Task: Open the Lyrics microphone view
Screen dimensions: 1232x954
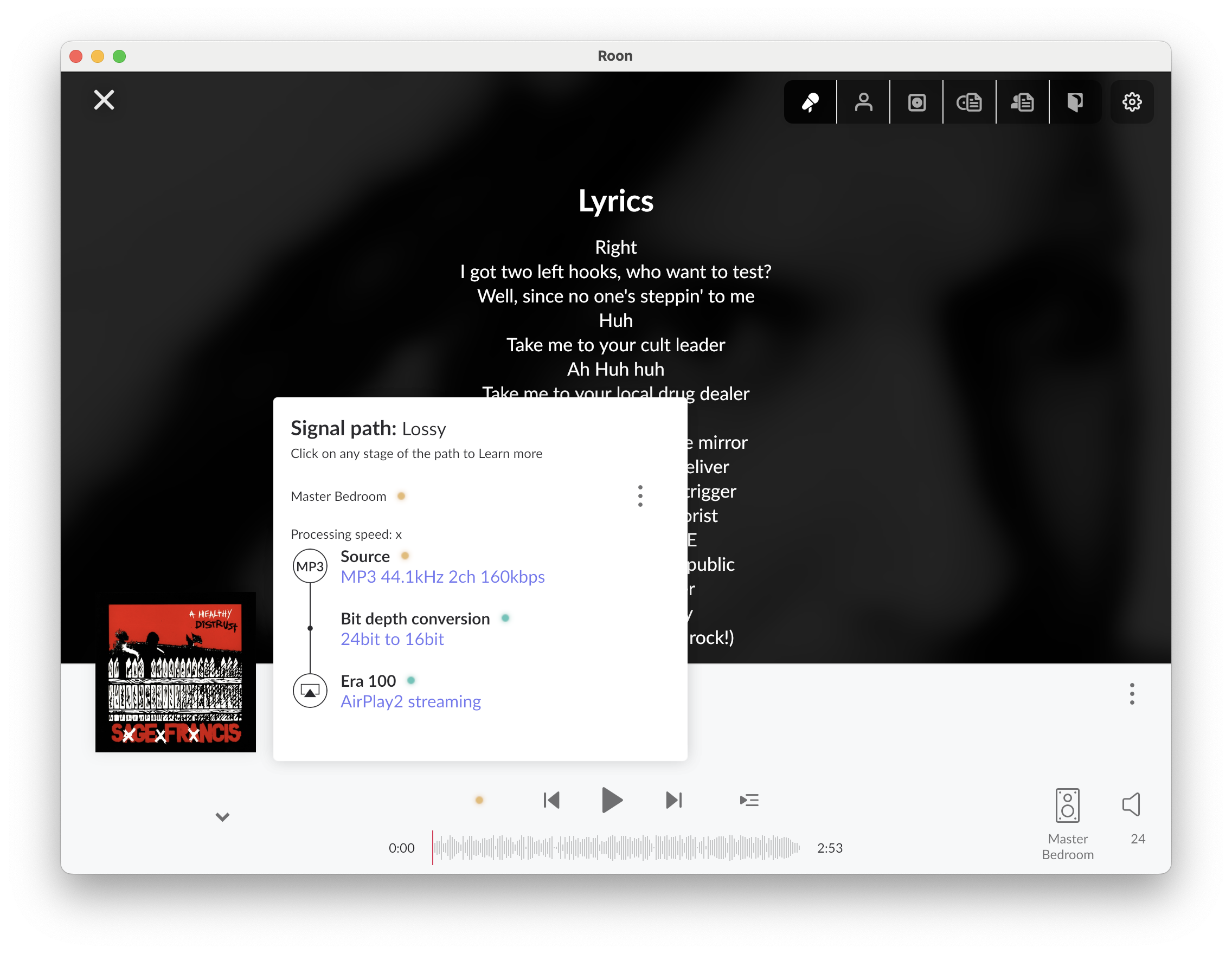Action: pos(810,102)
